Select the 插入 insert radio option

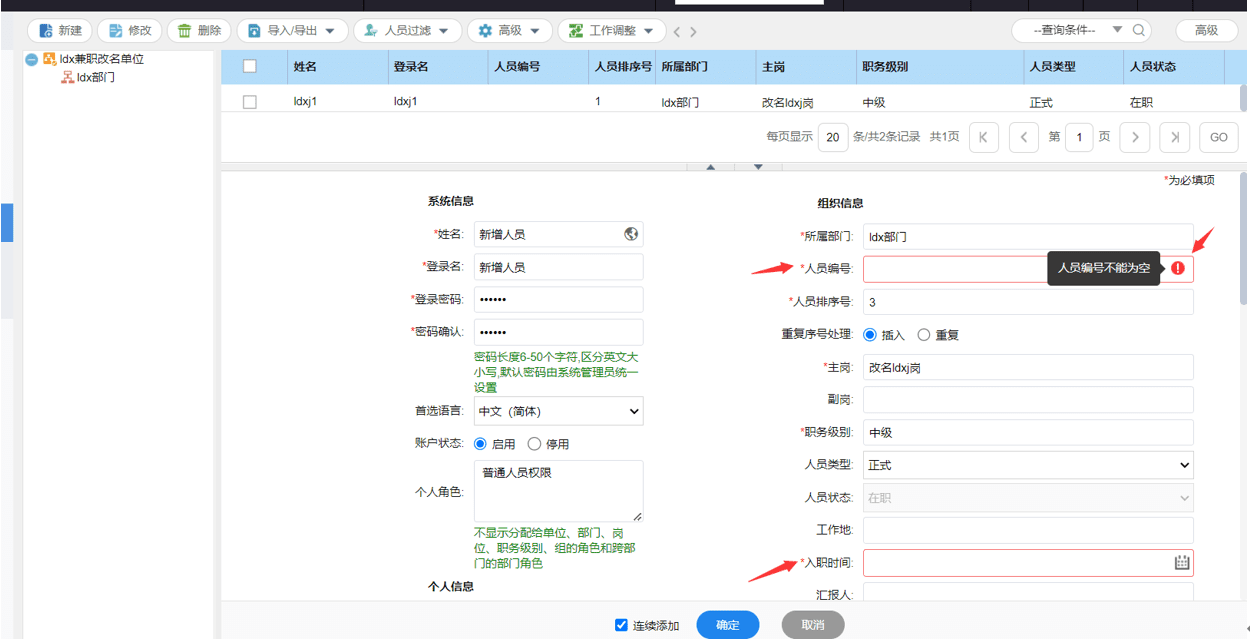tap(870, 335)
